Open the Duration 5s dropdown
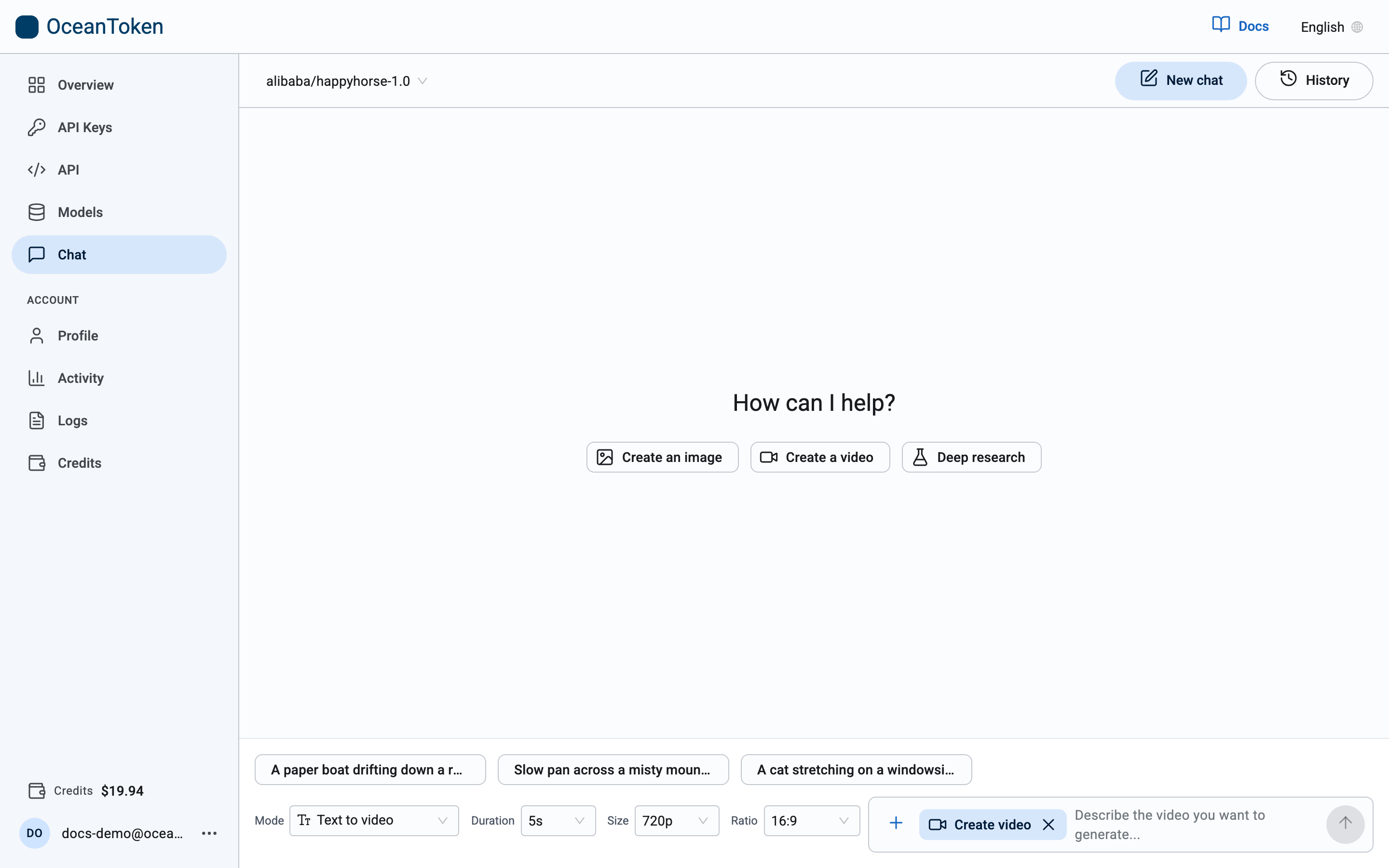The width and height of the screenshot is (1389, 868). (558, 821)
